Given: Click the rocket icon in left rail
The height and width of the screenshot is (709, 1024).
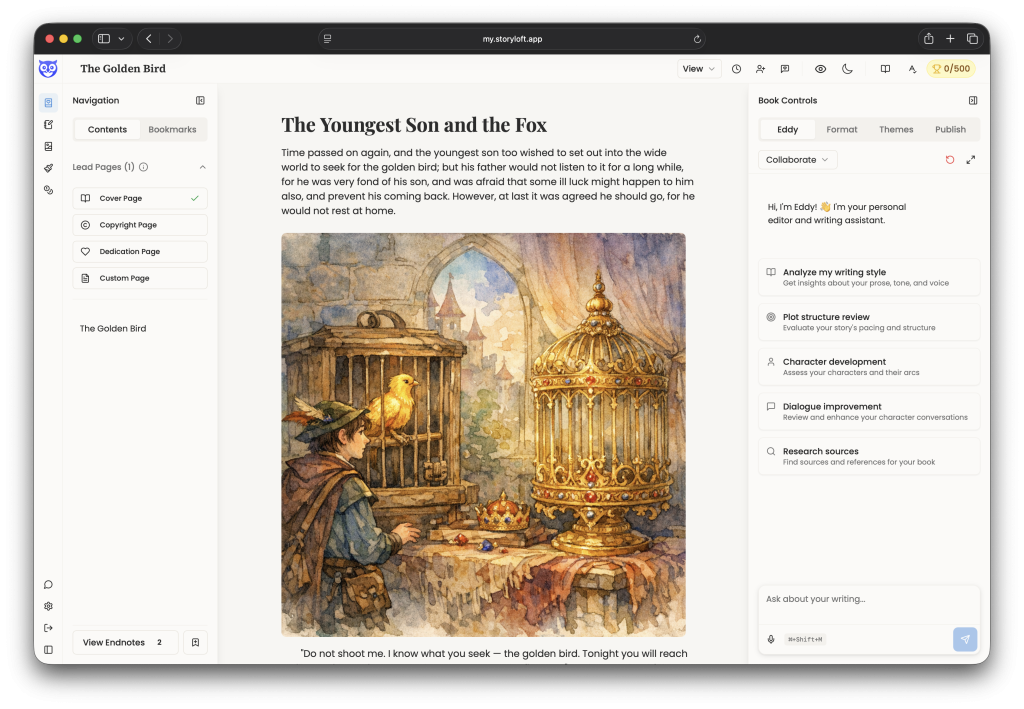Looking at the screenshot, I should [x=48, y=168].
